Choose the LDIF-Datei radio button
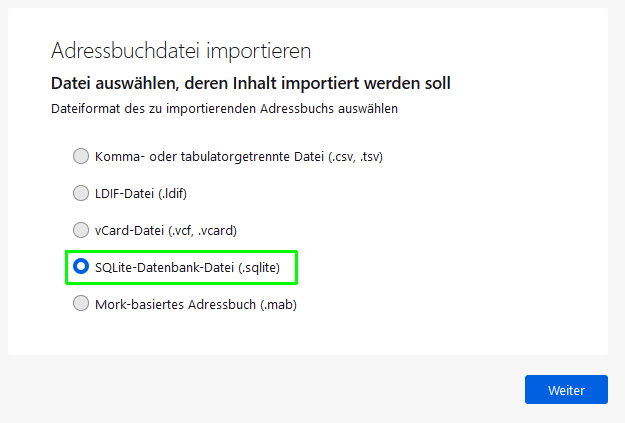Viewport: 625px width, 423px height. click(x=80, y=193)
